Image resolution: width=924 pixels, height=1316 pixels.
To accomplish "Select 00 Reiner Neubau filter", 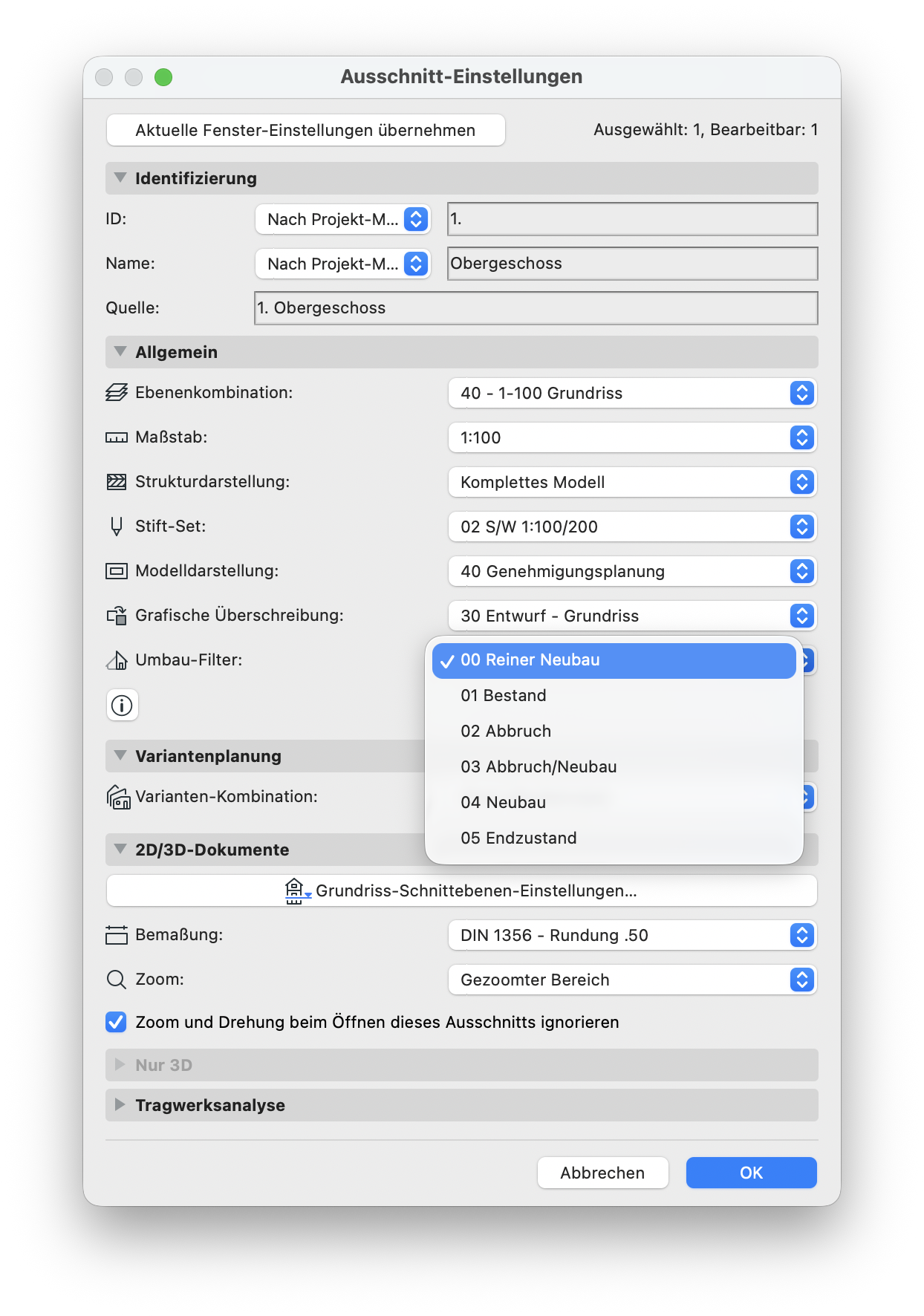I will click(614, 660).
